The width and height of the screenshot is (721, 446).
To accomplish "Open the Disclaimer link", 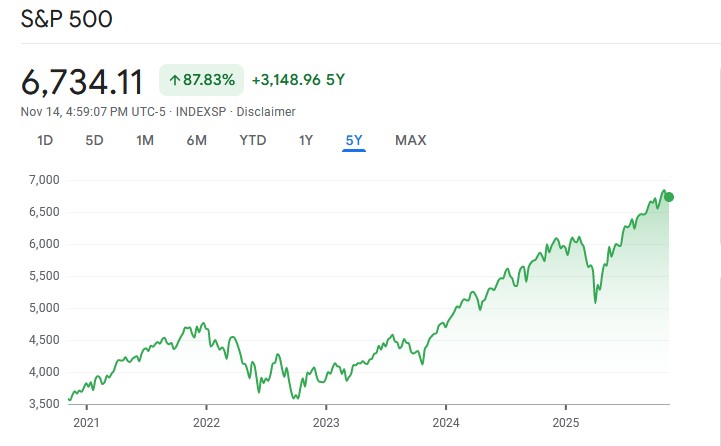I will coord(266,111).
